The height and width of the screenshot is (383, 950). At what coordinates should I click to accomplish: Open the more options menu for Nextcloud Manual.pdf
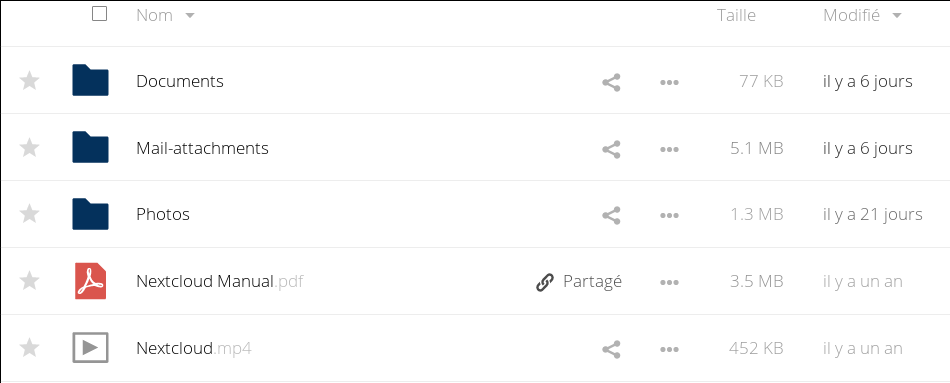click(669, 282)
